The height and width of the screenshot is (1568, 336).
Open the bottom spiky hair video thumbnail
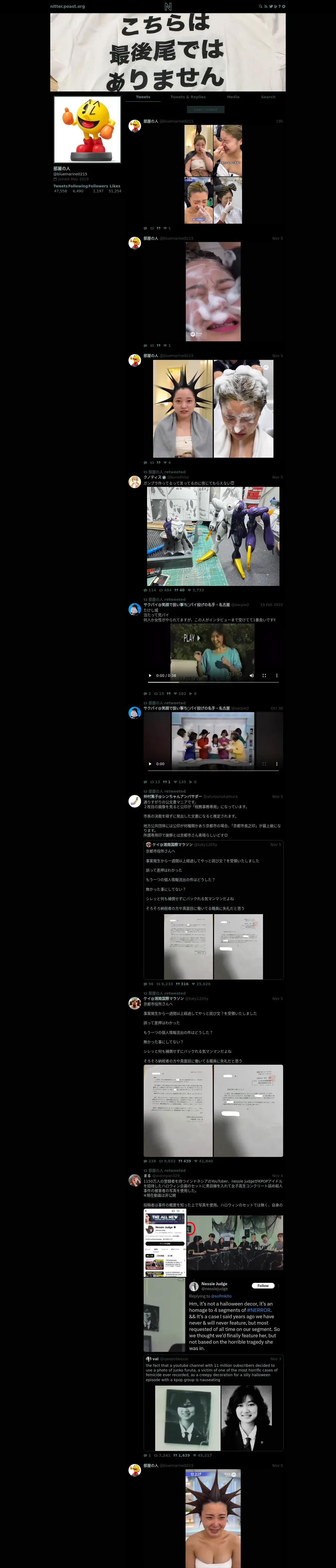point(214,1518)
